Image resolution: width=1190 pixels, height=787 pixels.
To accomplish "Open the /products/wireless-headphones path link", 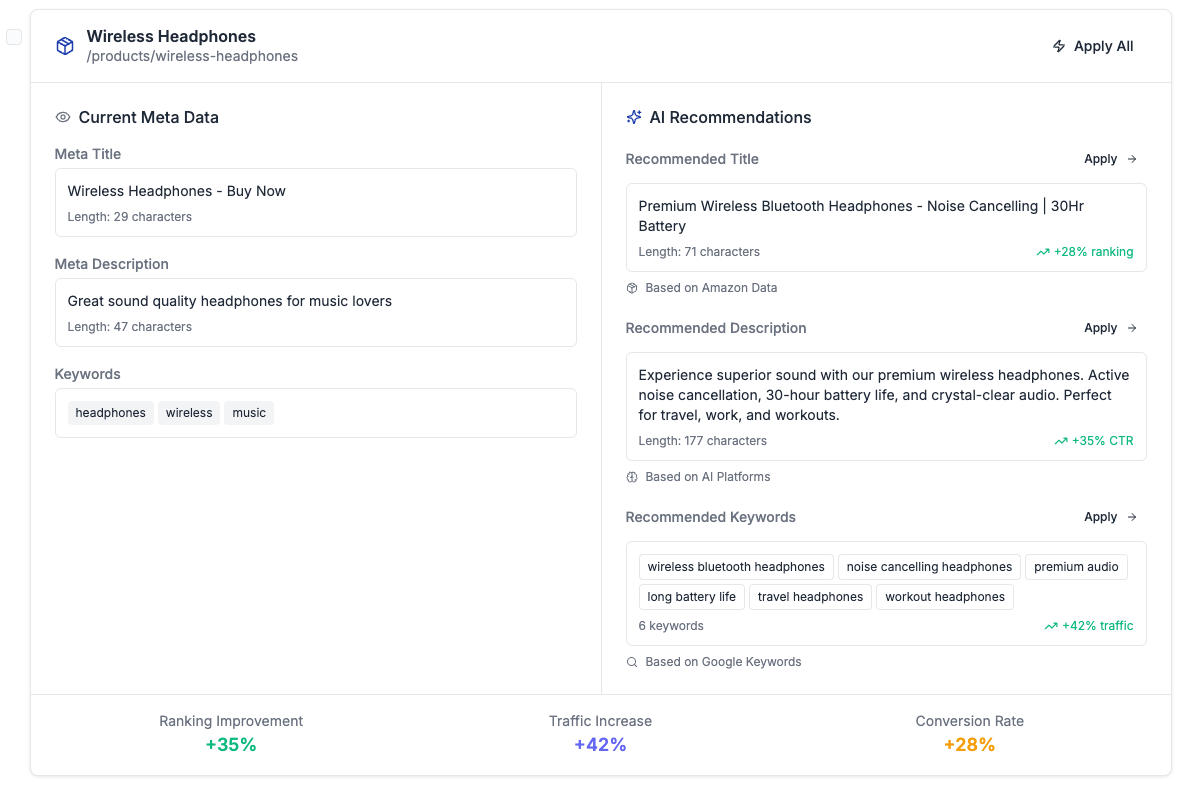I will point(192,57).
